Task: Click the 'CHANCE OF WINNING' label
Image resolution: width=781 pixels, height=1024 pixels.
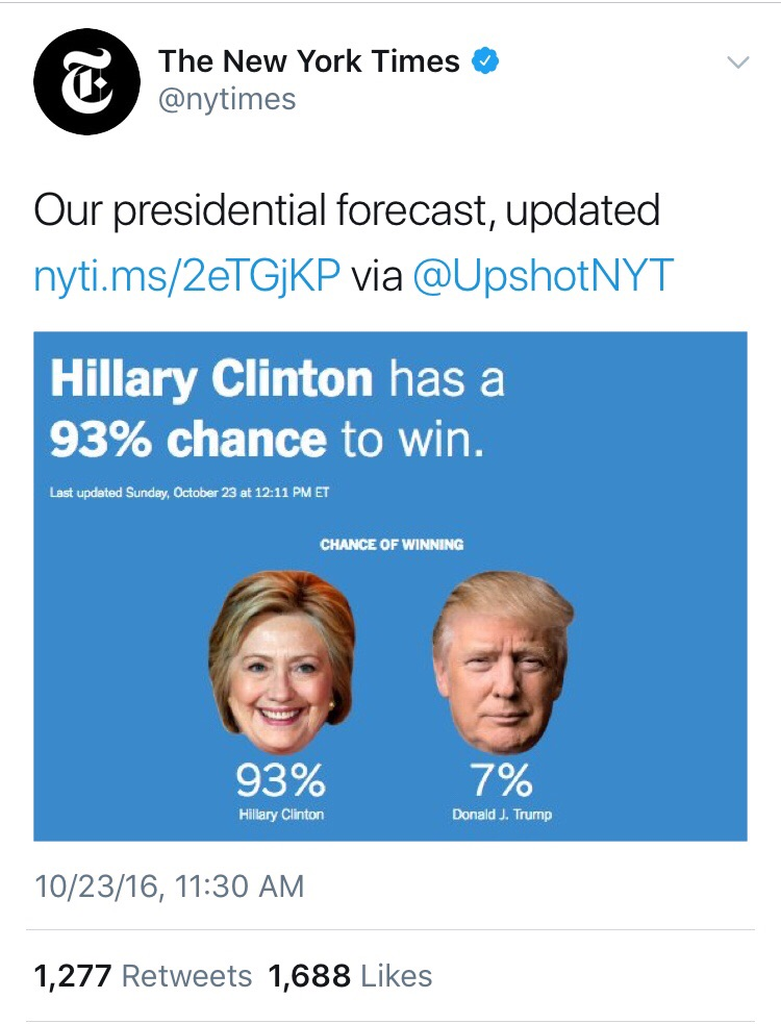Action: click(x=391, y=545)
